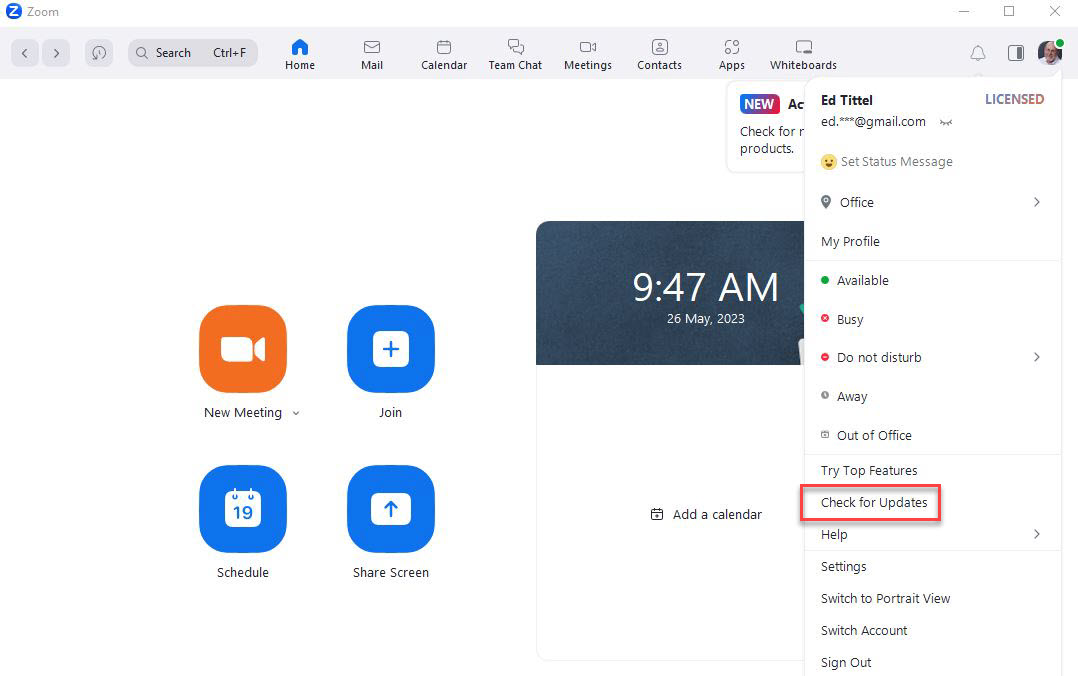Expand the New Meeting dropdown arrow
The height and width of the screenshot is (676, 1078).
(296, 413)
